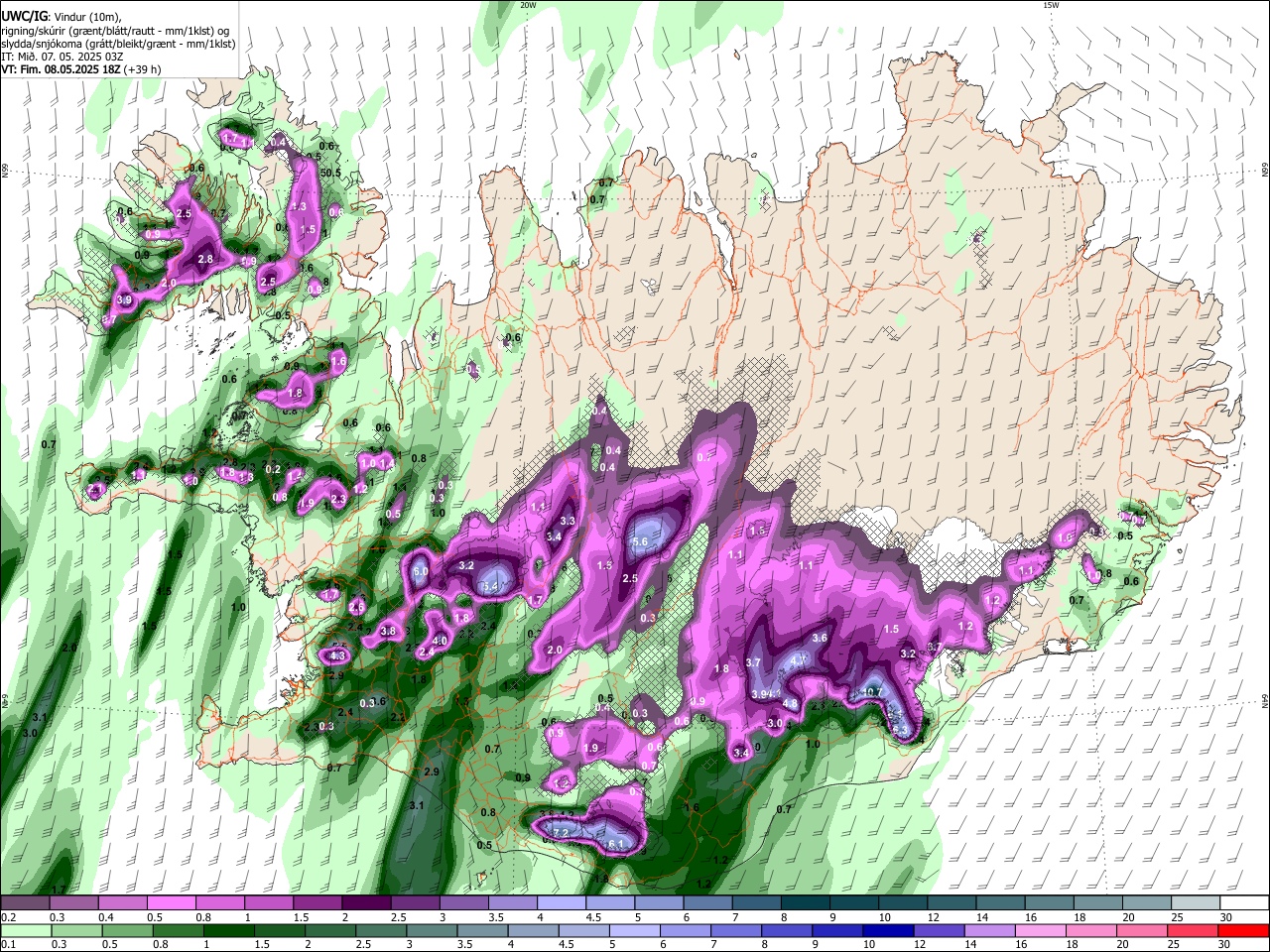Click the '6.1' precipitation value on map
1270x952 pixels.
point(615,844)
